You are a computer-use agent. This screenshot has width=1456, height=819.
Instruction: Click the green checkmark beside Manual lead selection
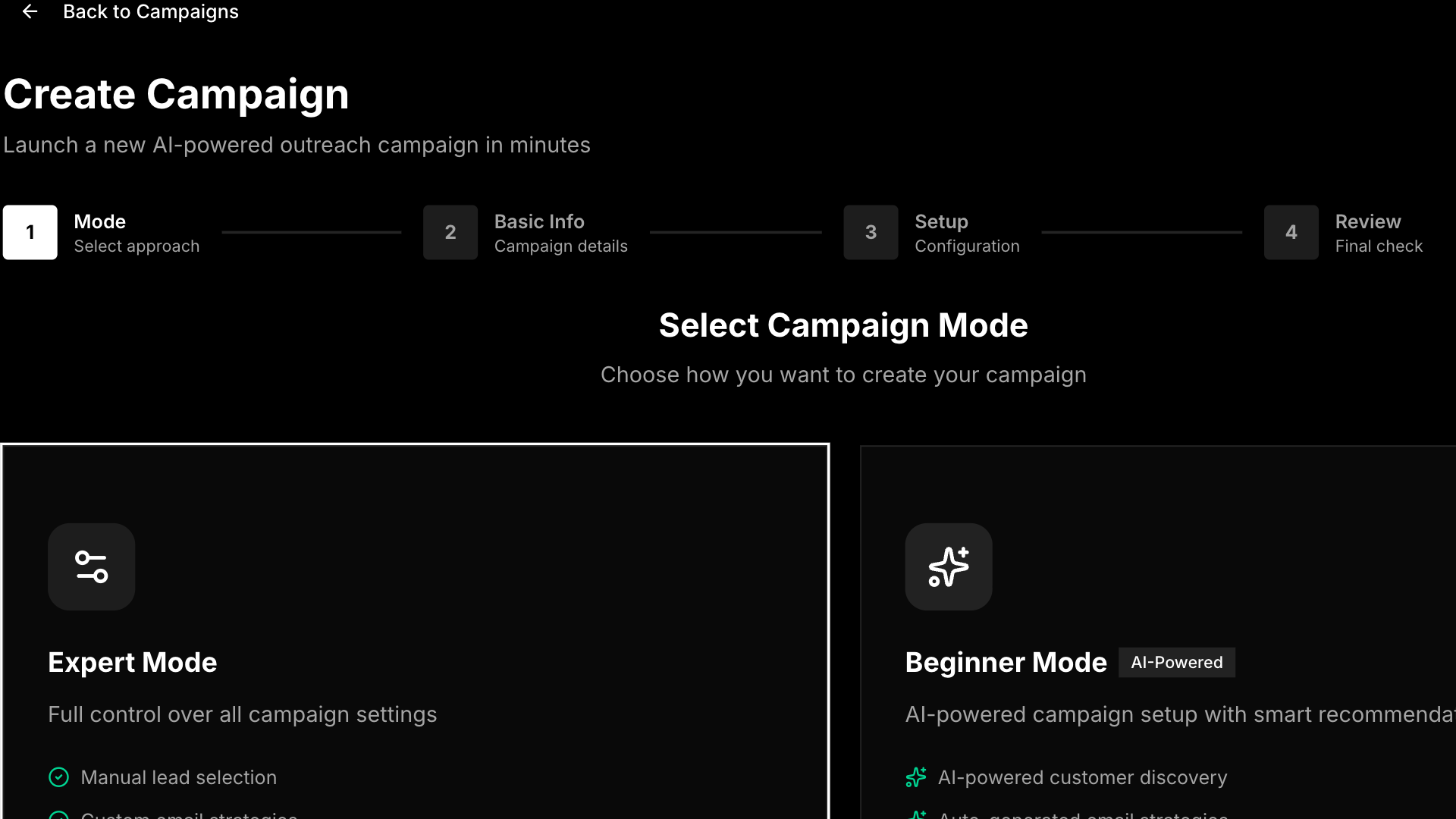(58, 777)
